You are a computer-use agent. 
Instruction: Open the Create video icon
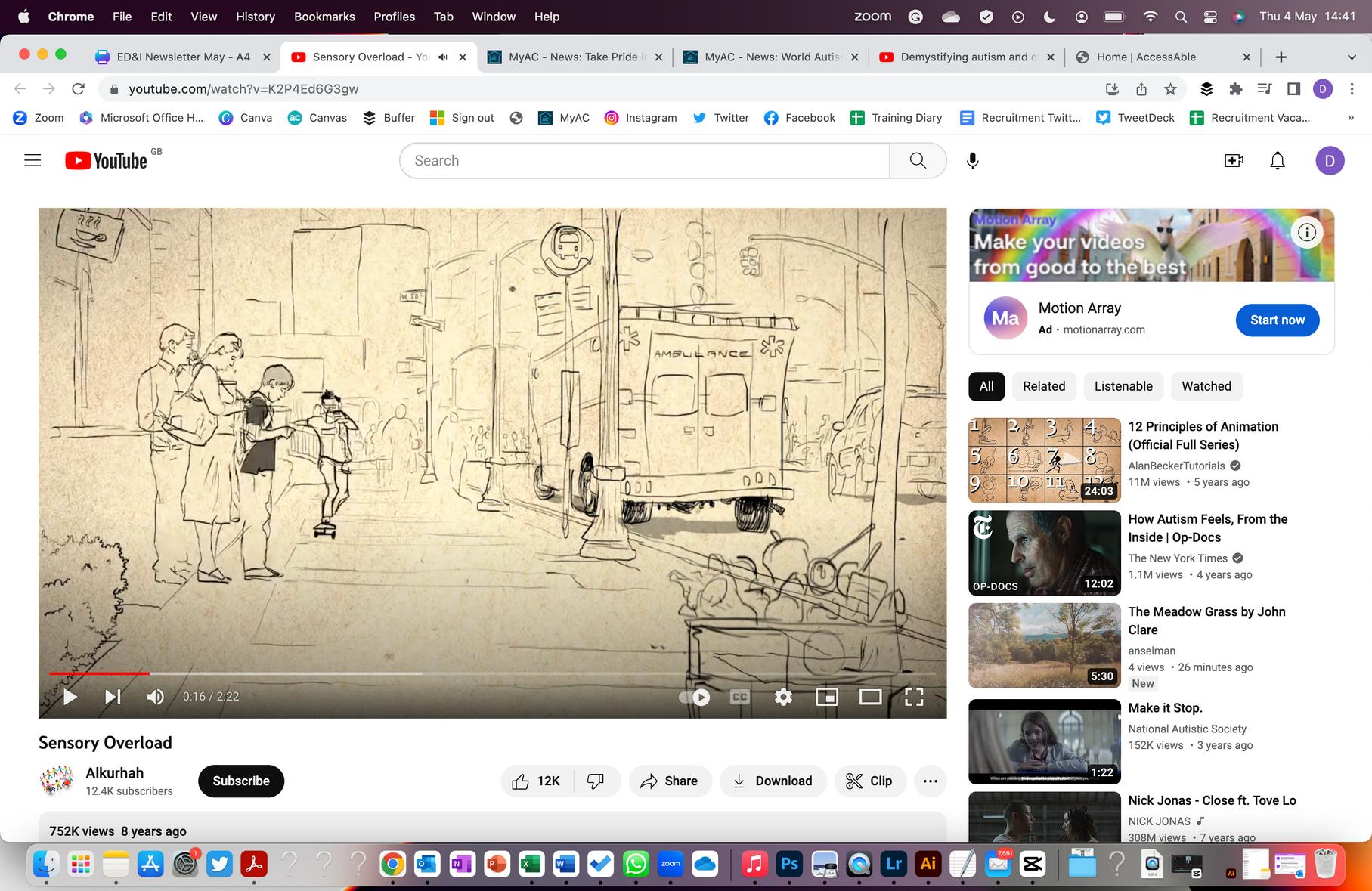point(1234,160)
